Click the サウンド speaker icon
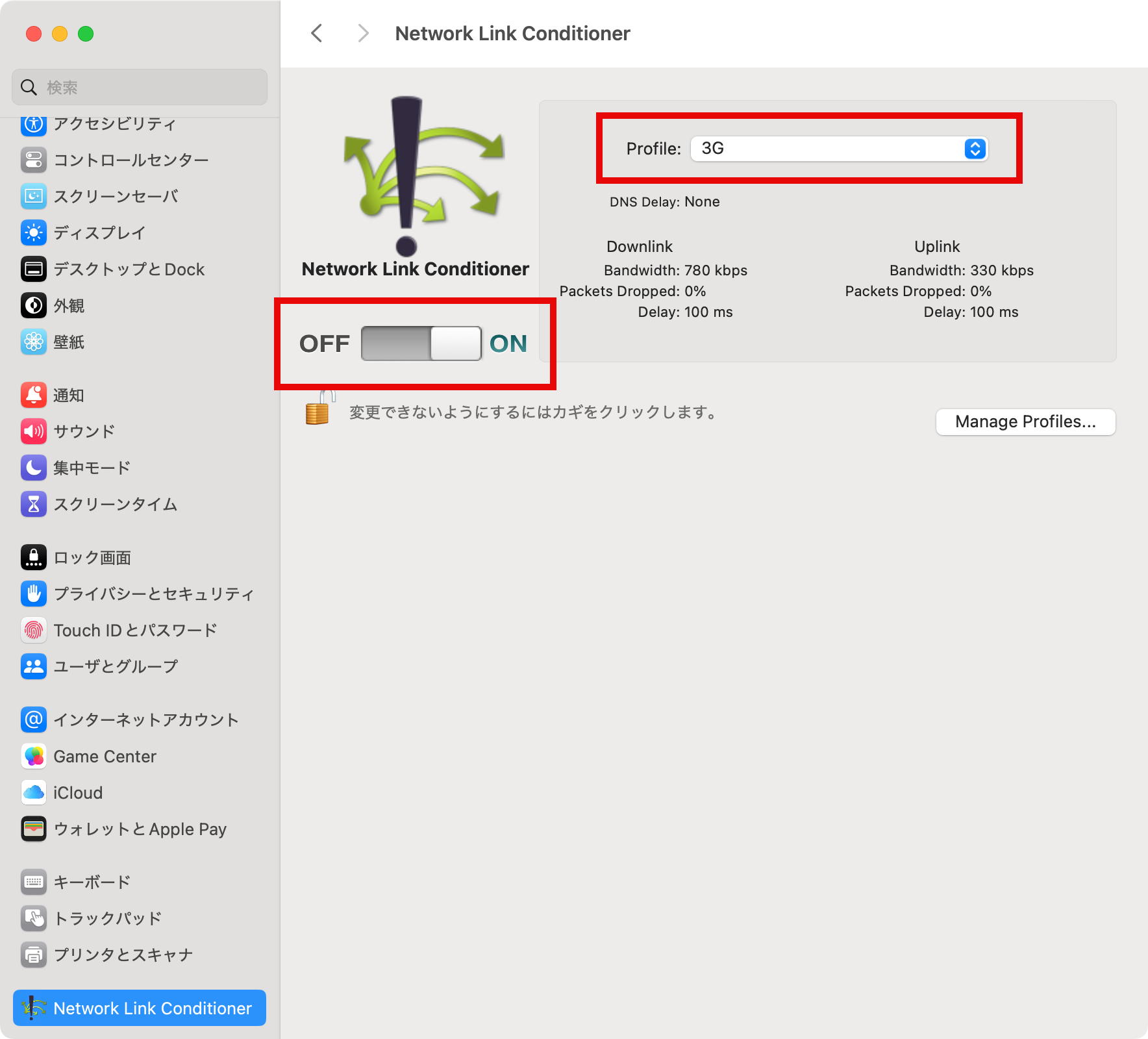Image resolution: width=1148 pixels, height=1039 pixels. click(34, 431)
